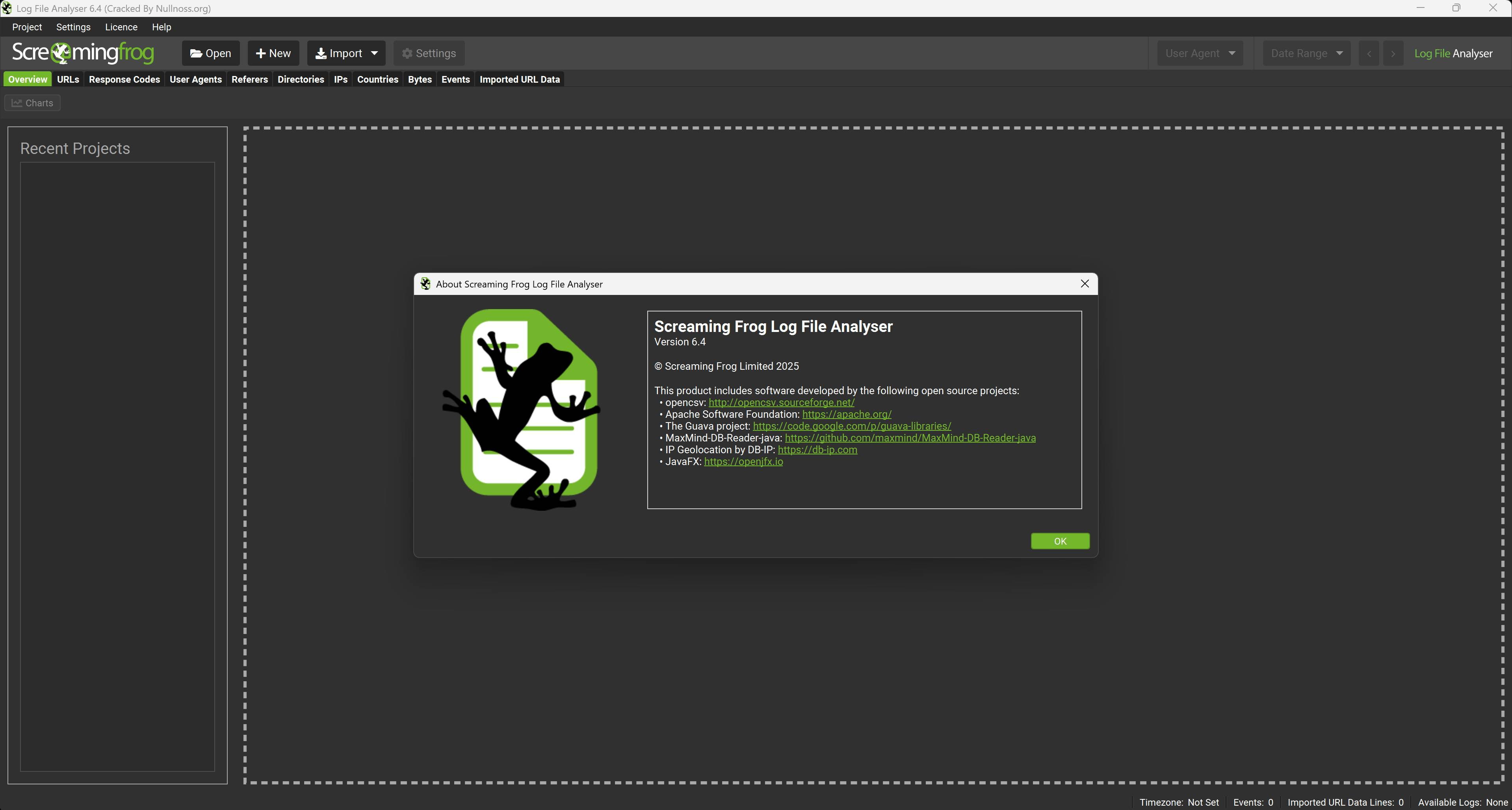This screenshot has width=1512, height=810.
Task: Open the Date Range dropdown
Action: tap(1306, 54)
